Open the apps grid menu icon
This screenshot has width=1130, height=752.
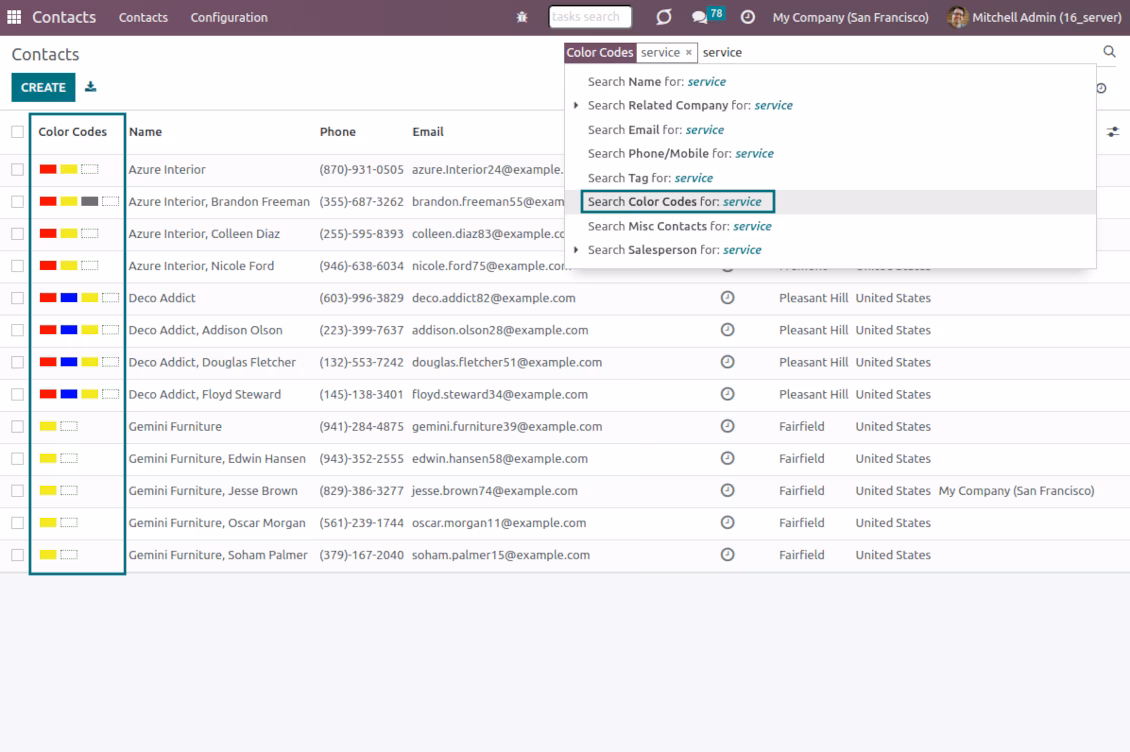click(x=14, y=17)
